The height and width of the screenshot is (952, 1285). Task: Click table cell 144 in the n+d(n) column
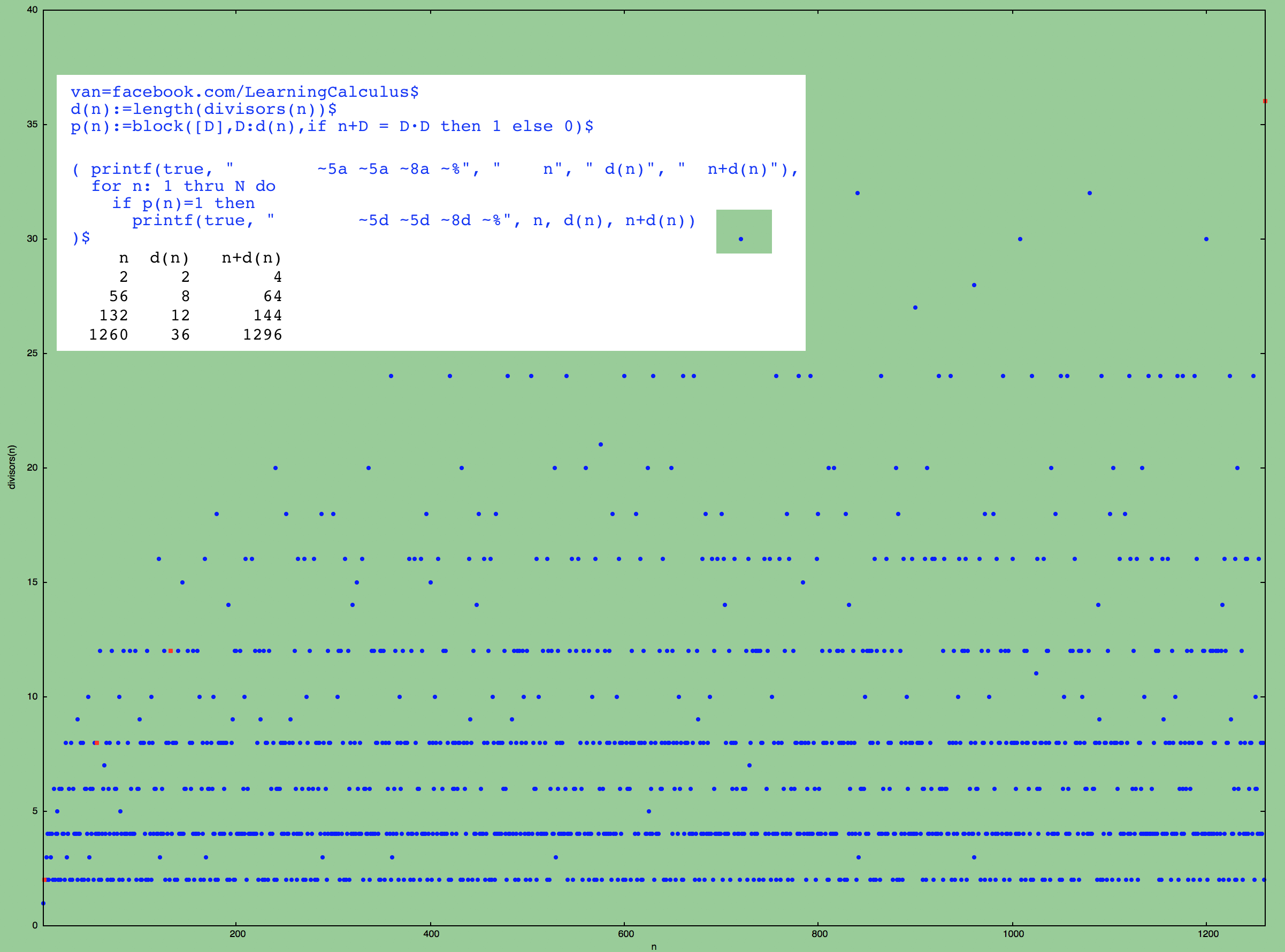(x=267, y=316)
